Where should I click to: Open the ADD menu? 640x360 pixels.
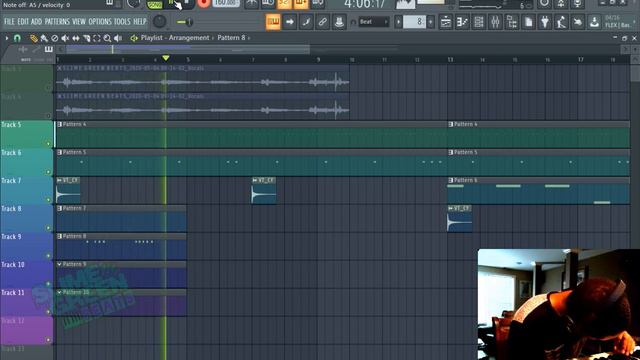coord(36,22)
